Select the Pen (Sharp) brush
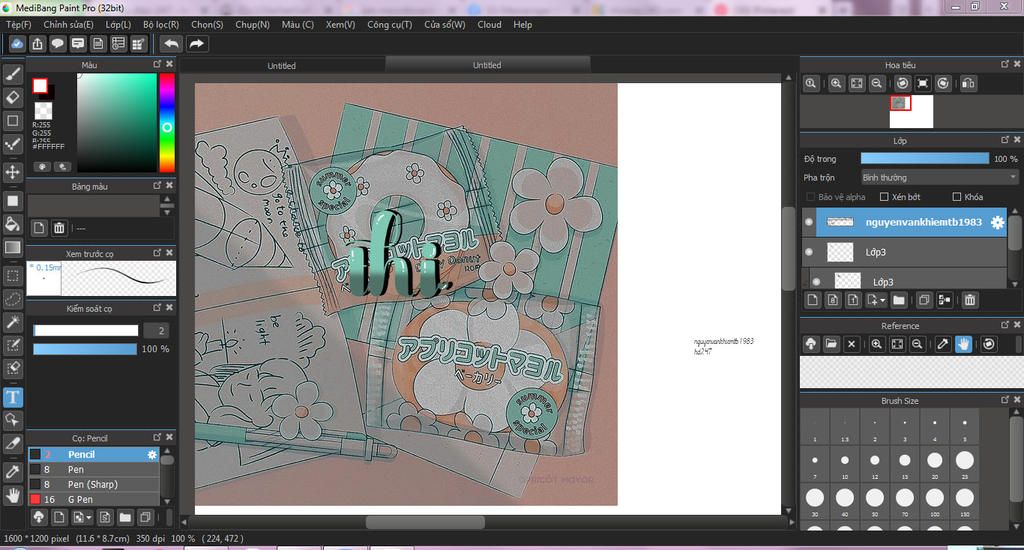 [93, 484]
